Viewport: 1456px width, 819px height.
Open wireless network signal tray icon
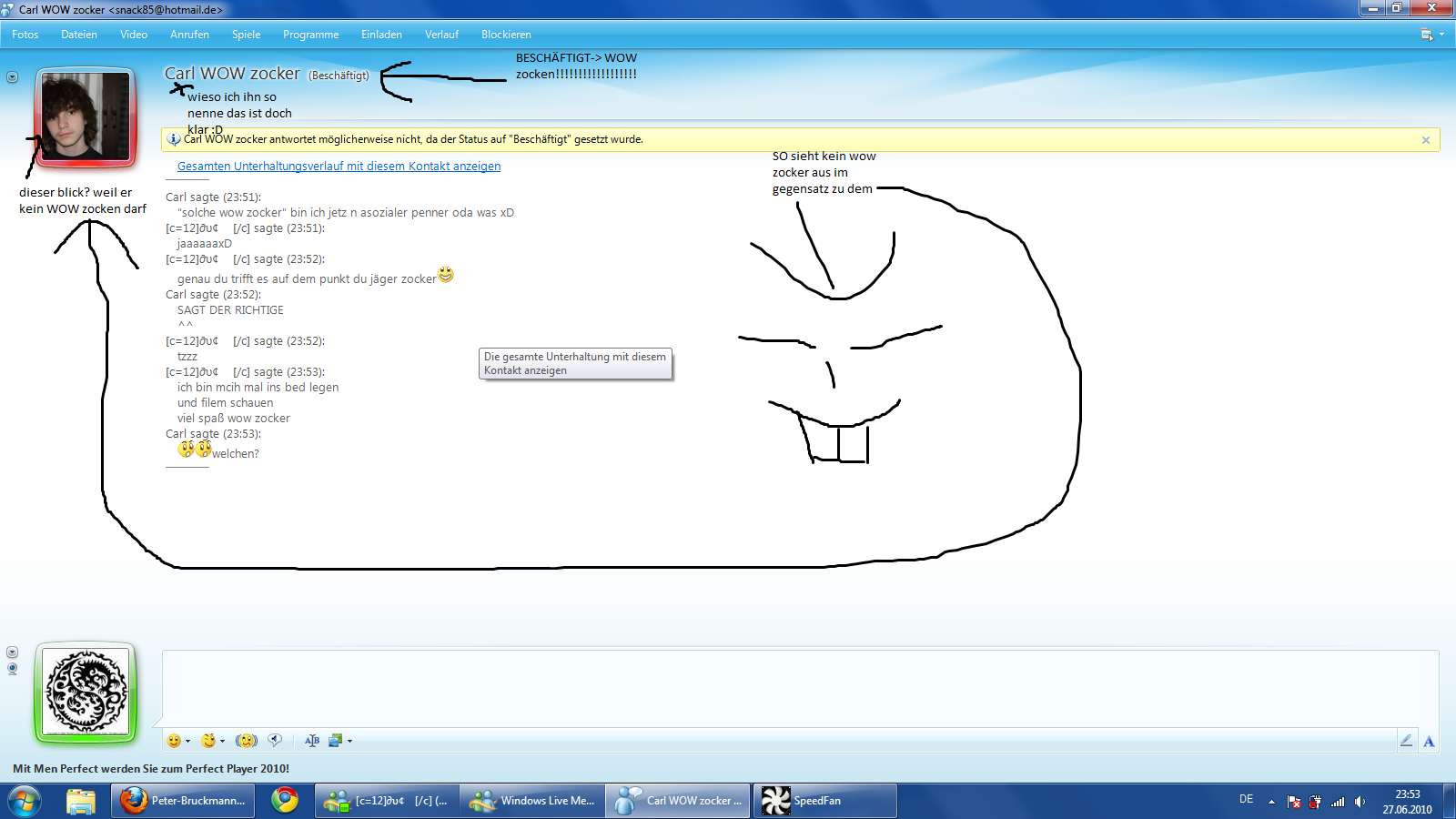pyautogui.click(x=1338, y=802)
